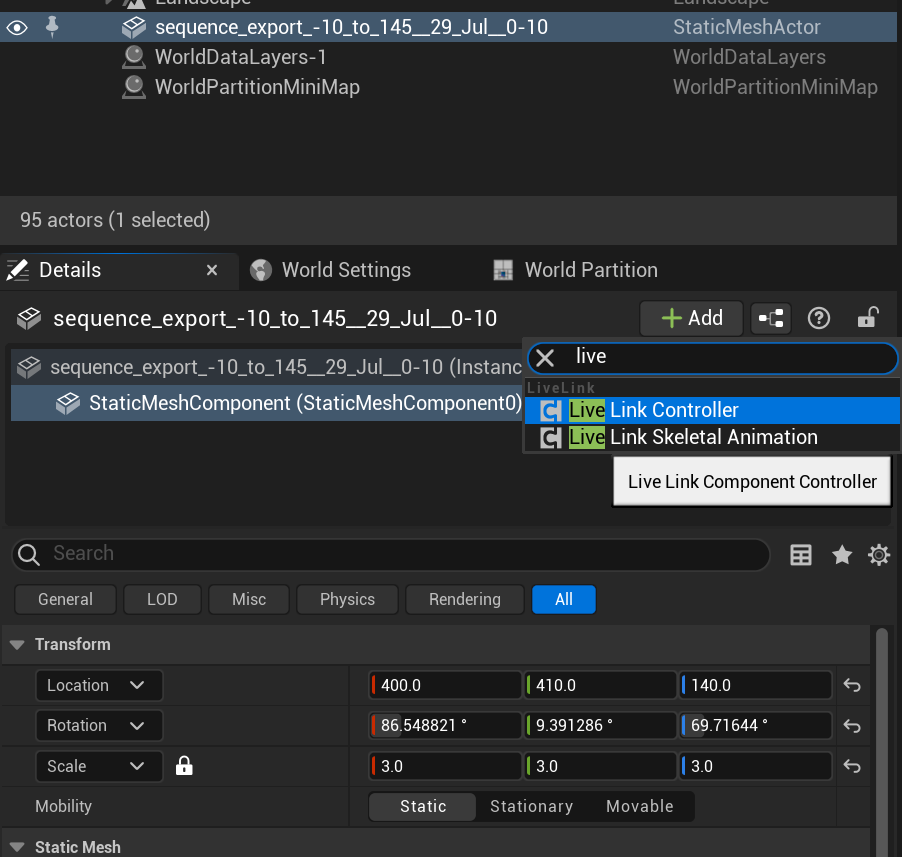902x857 pixels.
Task: Click the Blueprint/Add Script icon button
Action: click(x=770, y=318)
